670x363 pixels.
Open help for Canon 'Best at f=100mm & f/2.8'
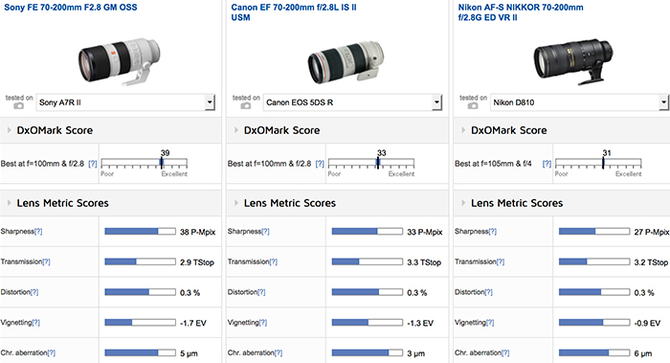[320, 164]
